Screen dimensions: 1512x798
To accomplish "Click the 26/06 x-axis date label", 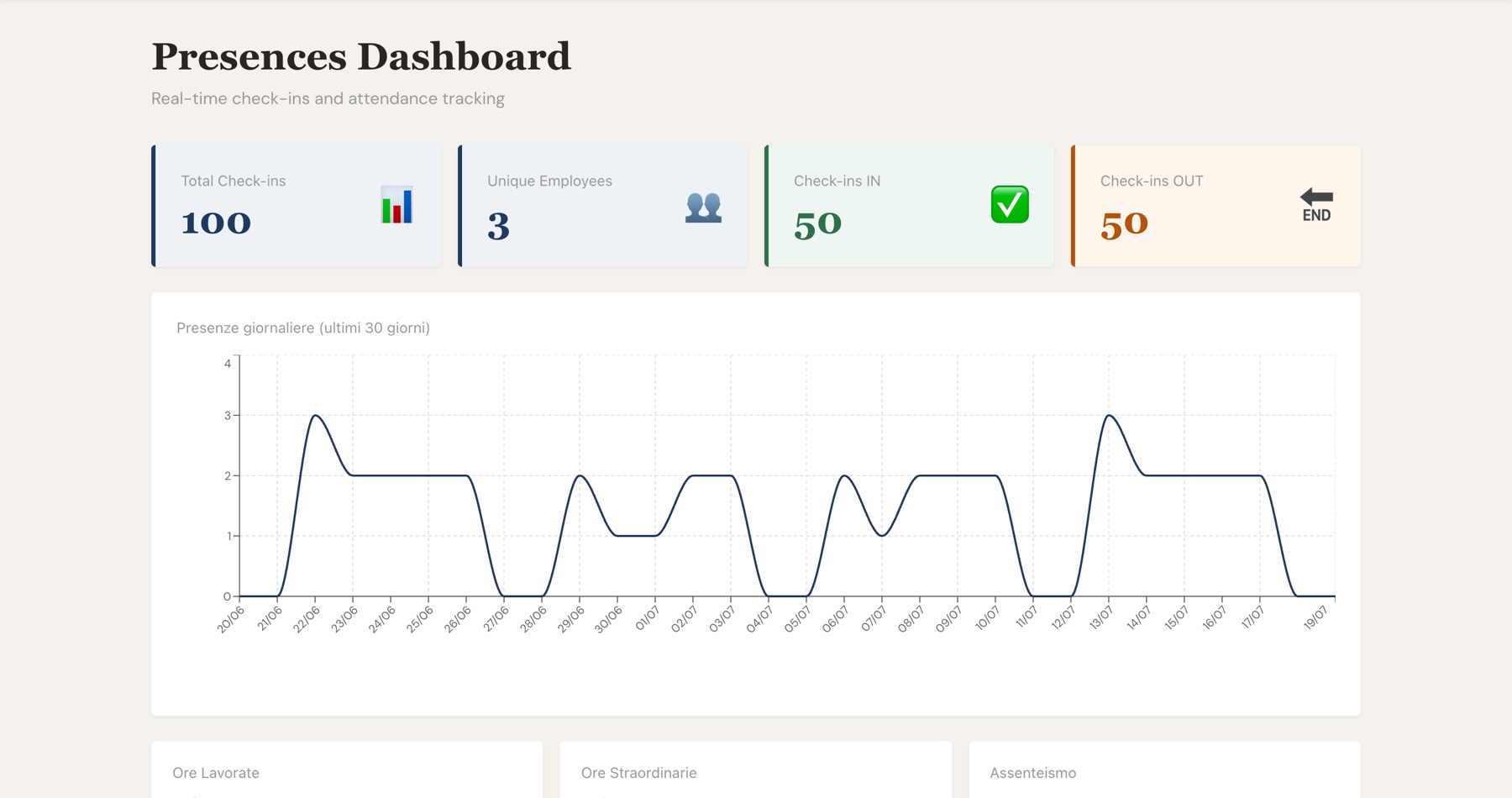I will (x=458, y=619).
